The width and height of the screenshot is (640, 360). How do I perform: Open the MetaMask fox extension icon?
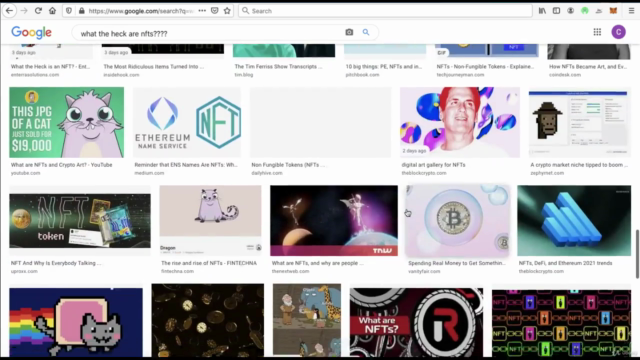click(x=613, y=11)
